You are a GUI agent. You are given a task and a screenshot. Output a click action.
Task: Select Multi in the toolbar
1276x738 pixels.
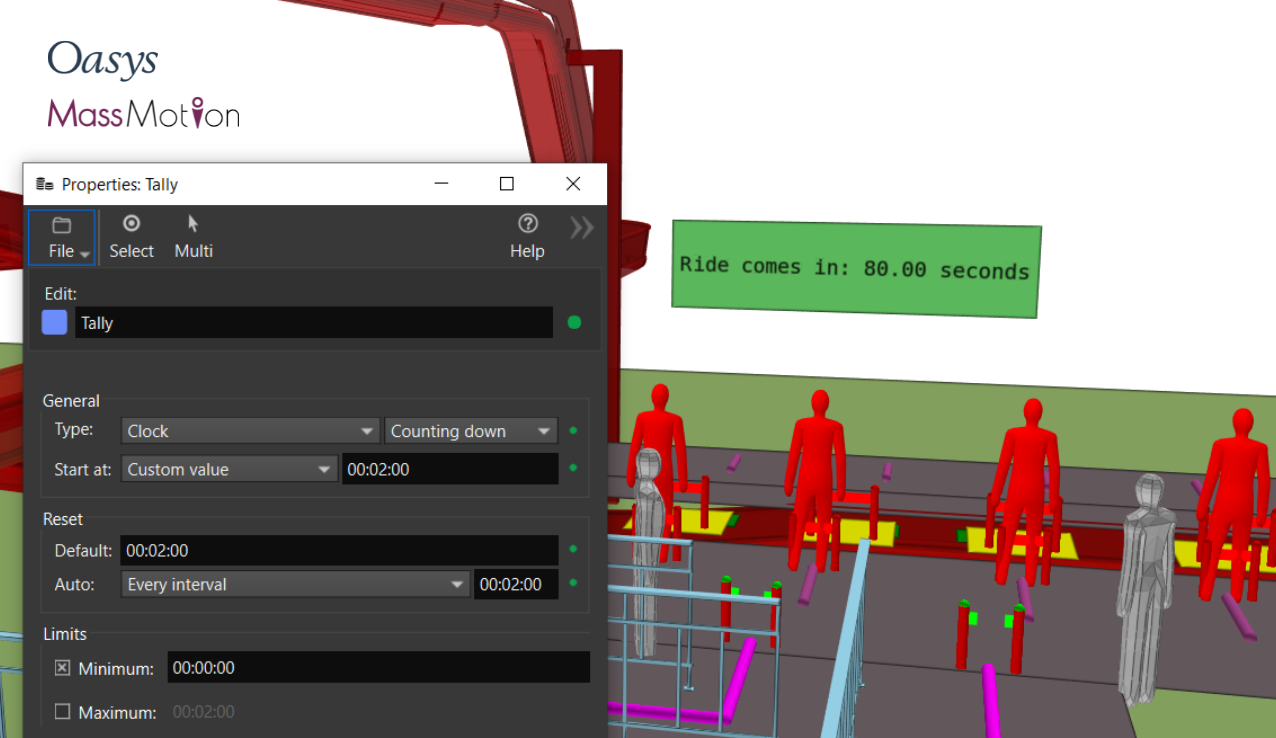193,251
